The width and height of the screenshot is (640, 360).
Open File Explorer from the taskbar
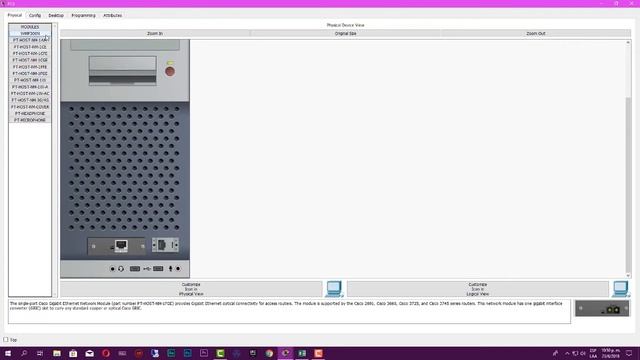click(x=57, y=353)
